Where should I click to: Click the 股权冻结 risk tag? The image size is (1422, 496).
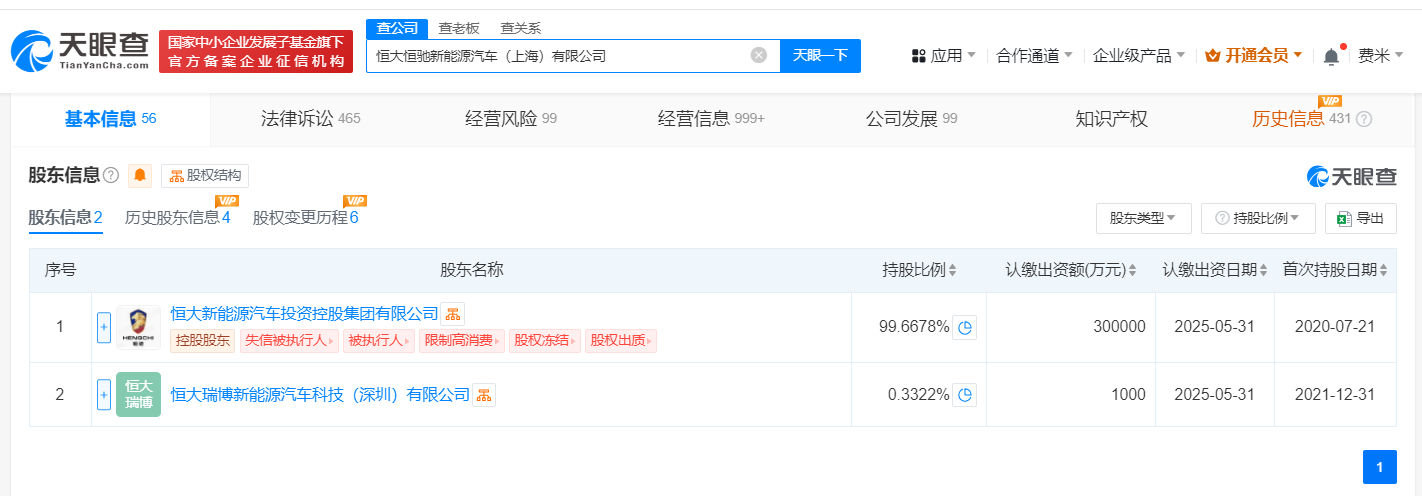[545, 340]
